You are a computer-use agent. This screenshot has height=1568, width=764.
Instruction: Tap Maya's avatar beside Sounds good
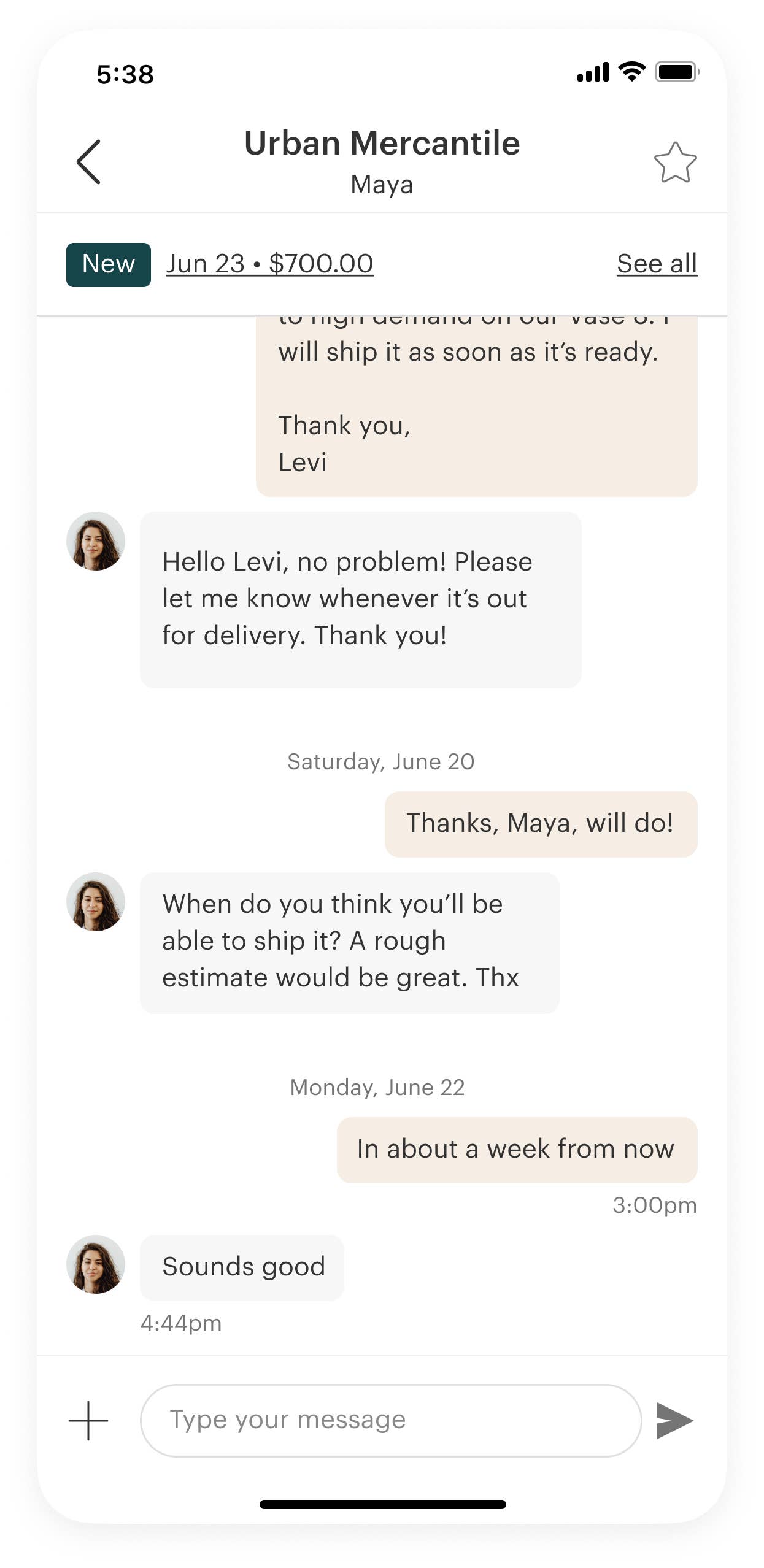coord(96,1264)
